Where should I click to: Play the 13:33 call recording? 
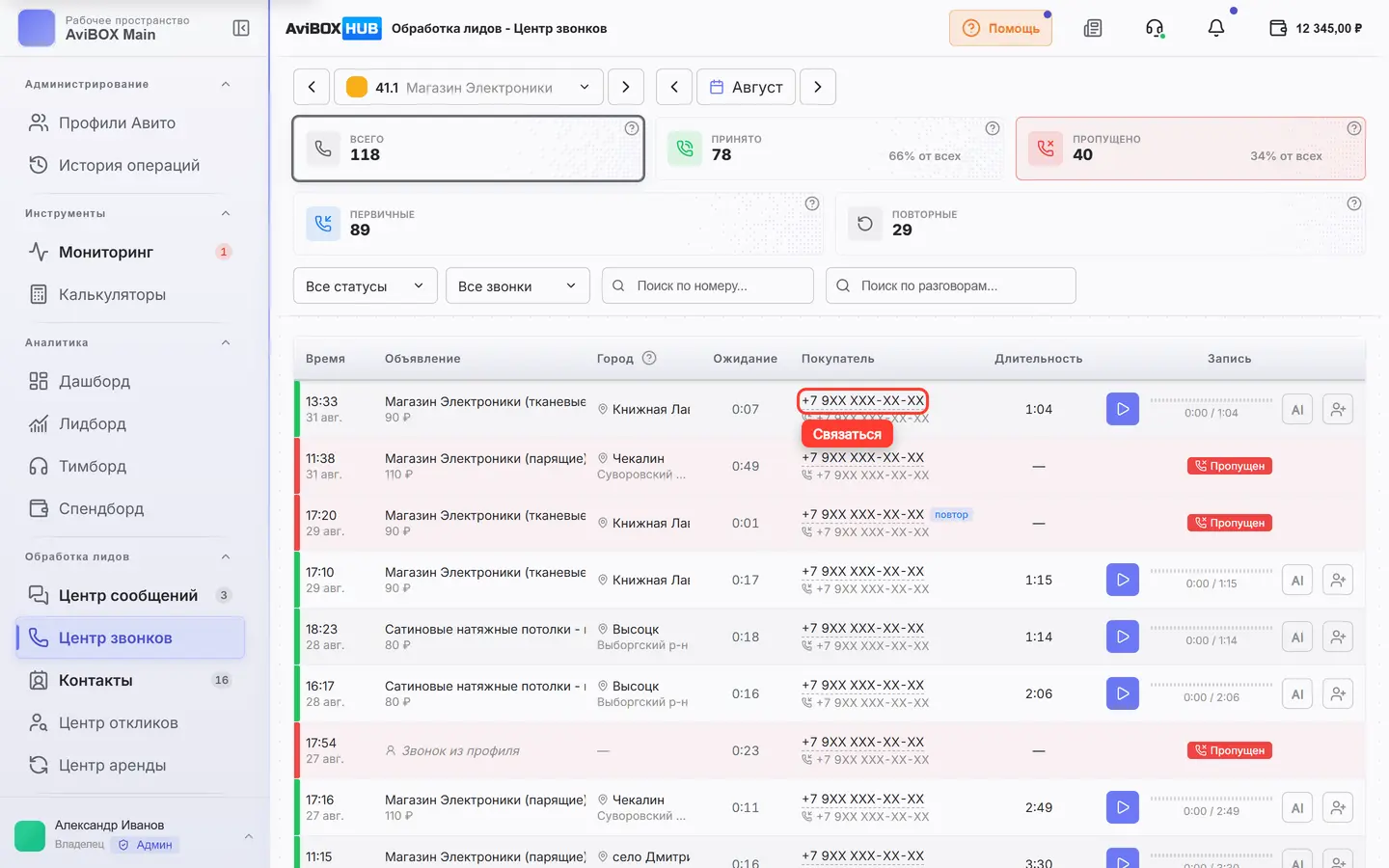[x=1123, y=409]
